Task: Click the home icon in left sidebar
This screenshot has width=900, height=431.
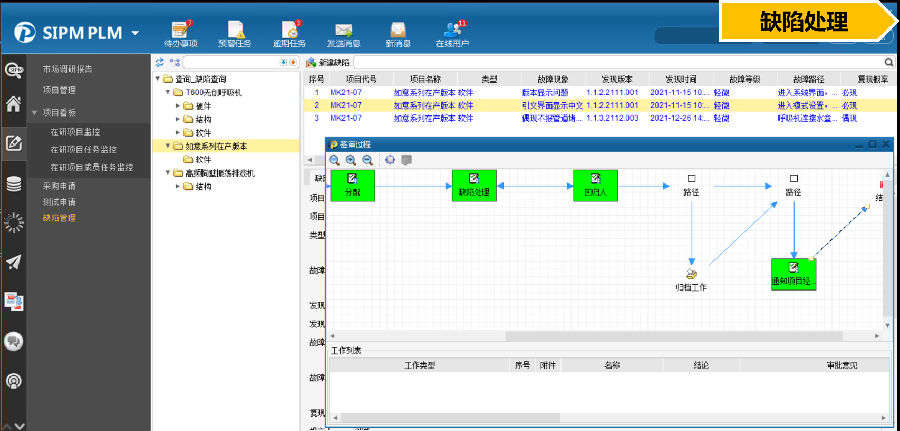Action: click(x=14, y=103)
